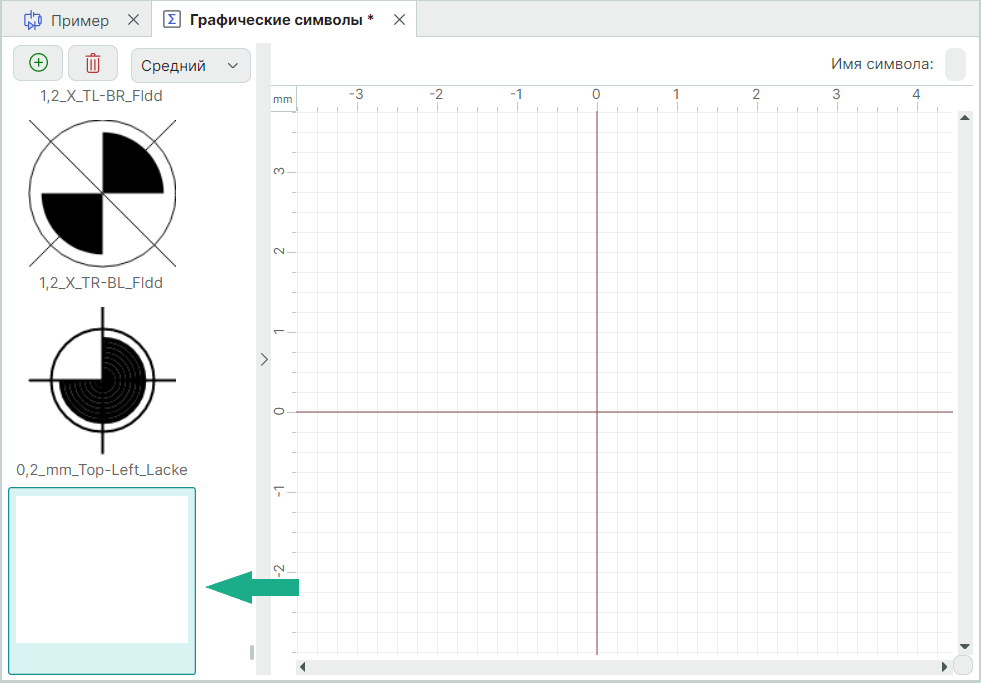Click horizontal scrollbar left arrow

[x=303, y=666]
